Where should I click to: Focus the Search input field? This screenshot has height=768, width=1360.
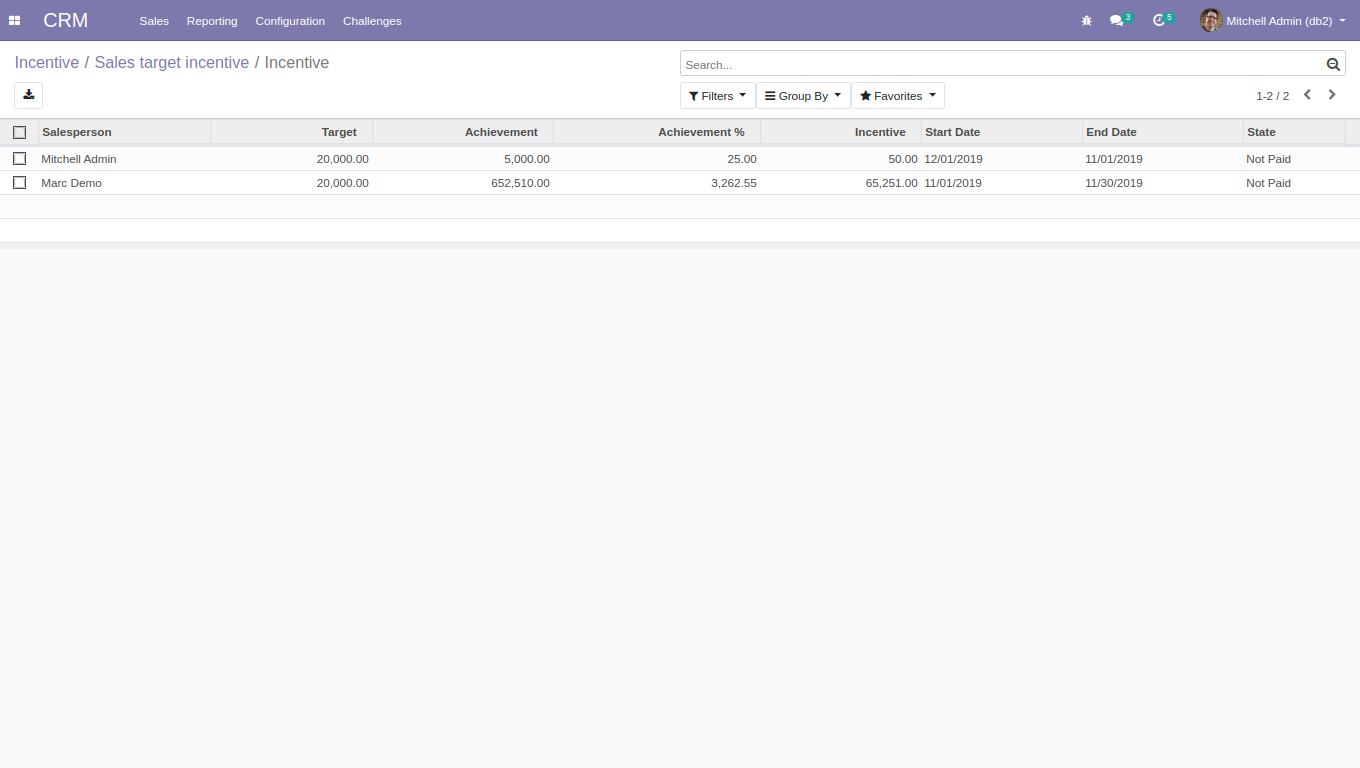tap(1001, 64)
